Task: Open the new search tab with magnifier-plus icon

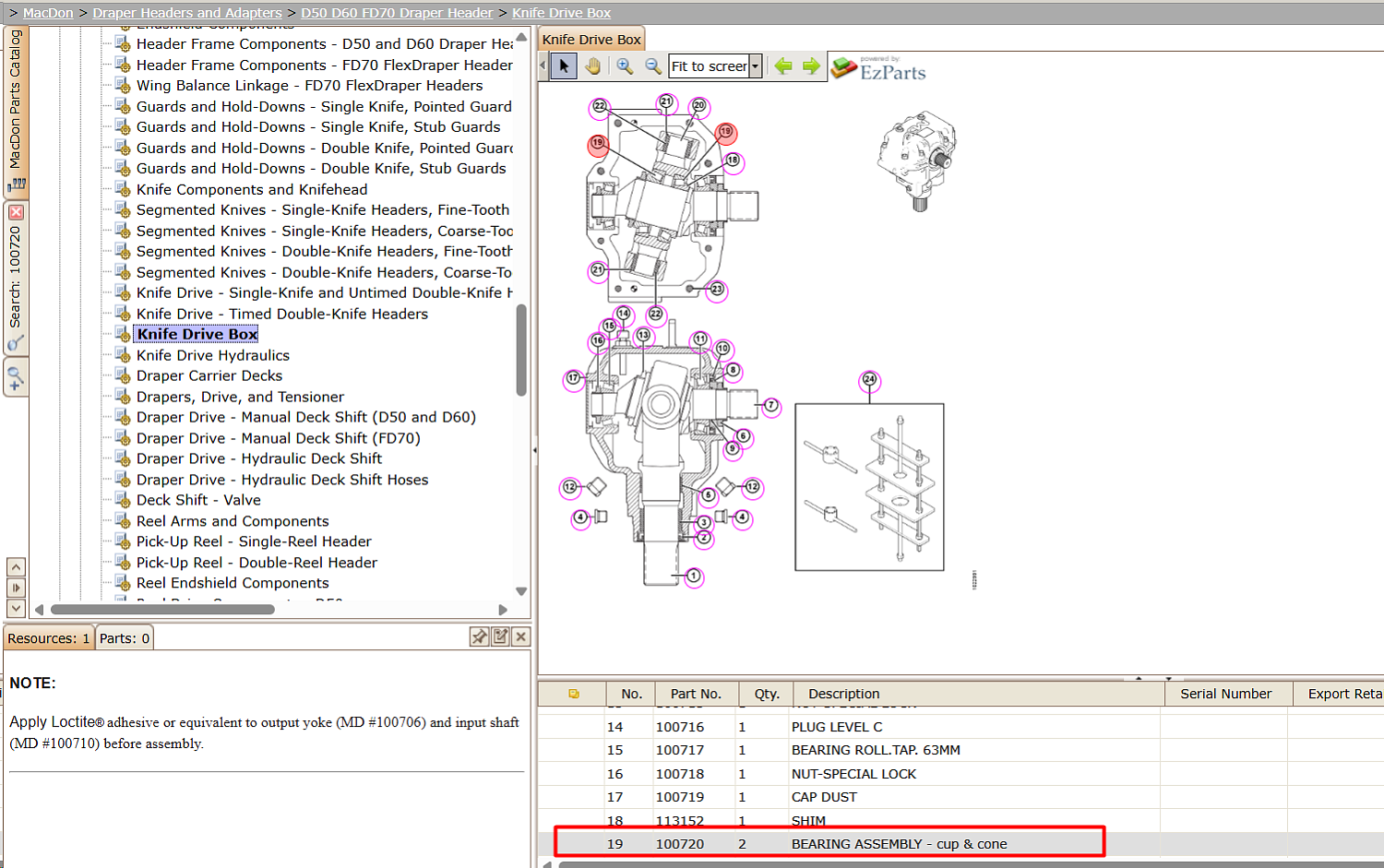Action: pyautogui.click(x=16, y=377)
